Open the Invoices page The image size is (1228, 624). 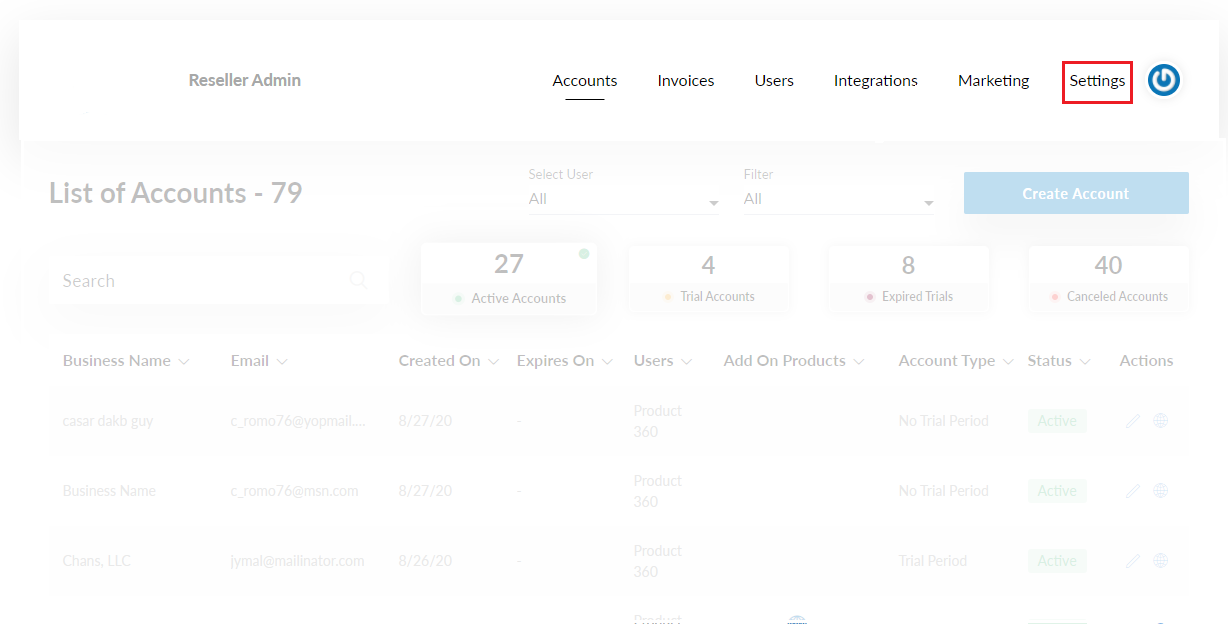point(686,81)
